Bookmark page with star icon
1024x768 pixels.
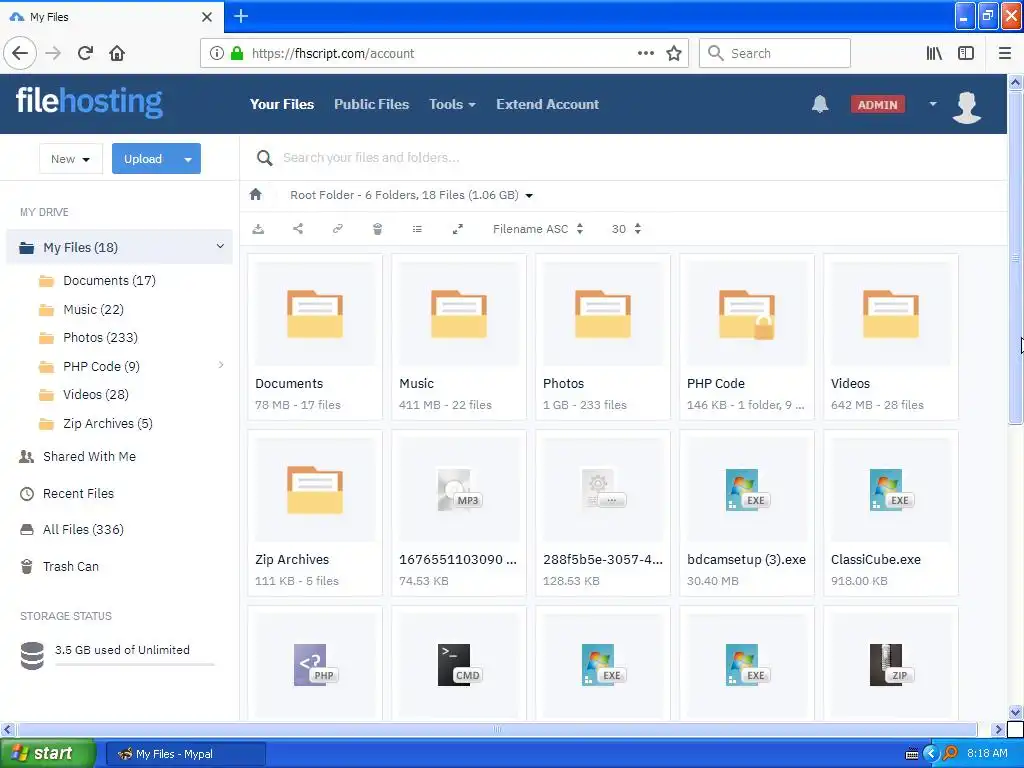(674, 54)
